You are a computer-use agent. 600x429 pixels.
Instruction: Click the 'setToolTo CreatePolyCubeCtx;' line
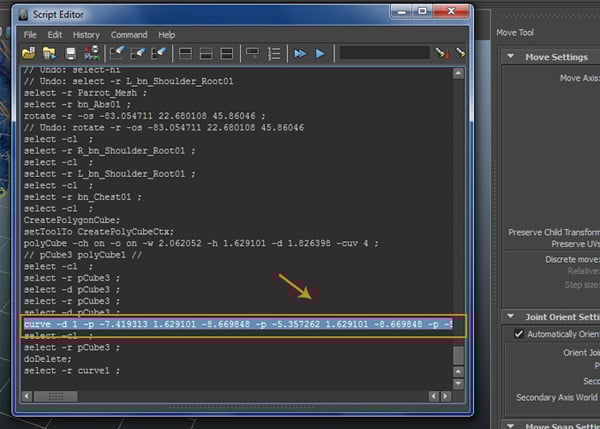pyautogui.click(x=99, y=232)
